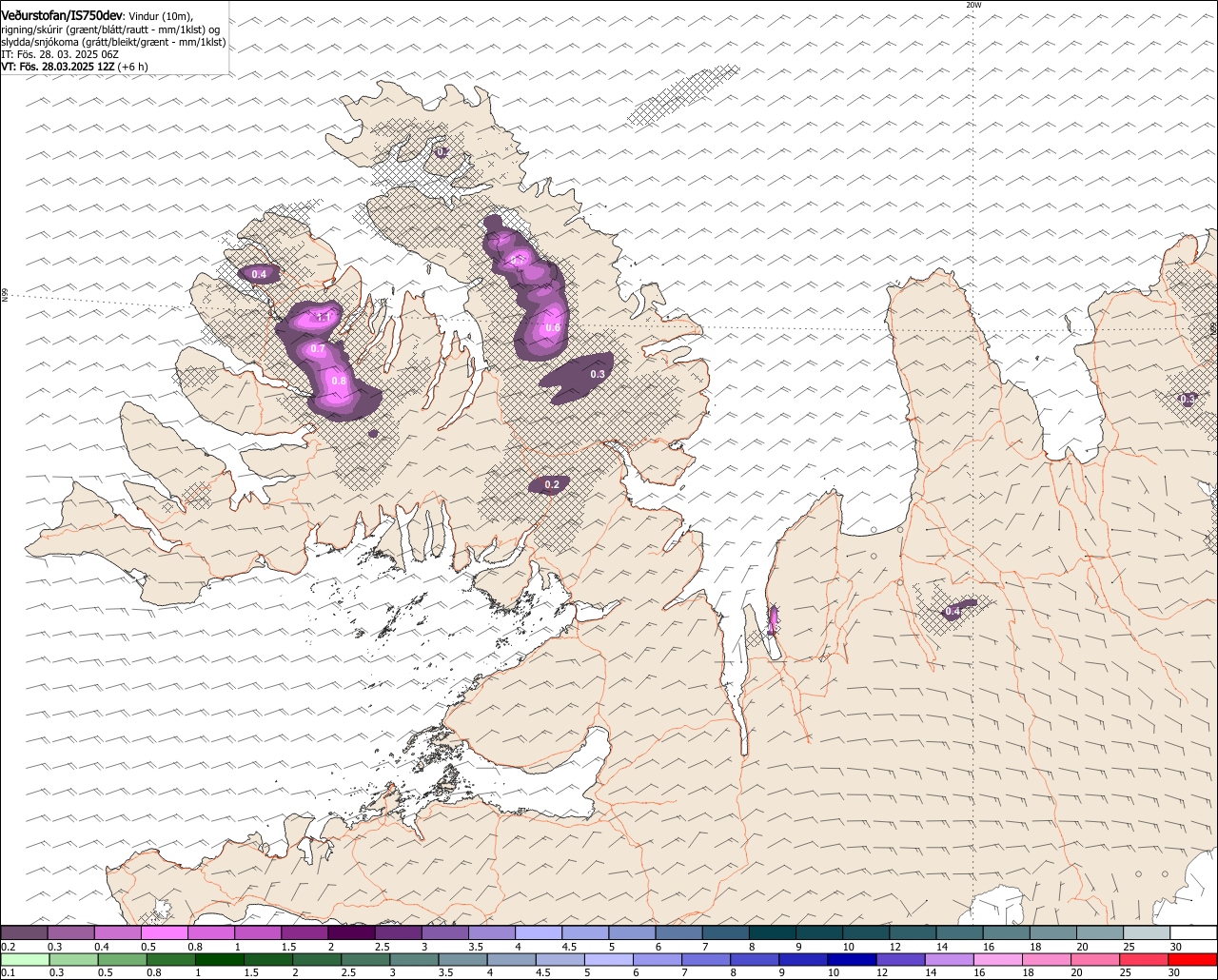Select lower legend swatch between 2 and 2.5

coord(318,960)
